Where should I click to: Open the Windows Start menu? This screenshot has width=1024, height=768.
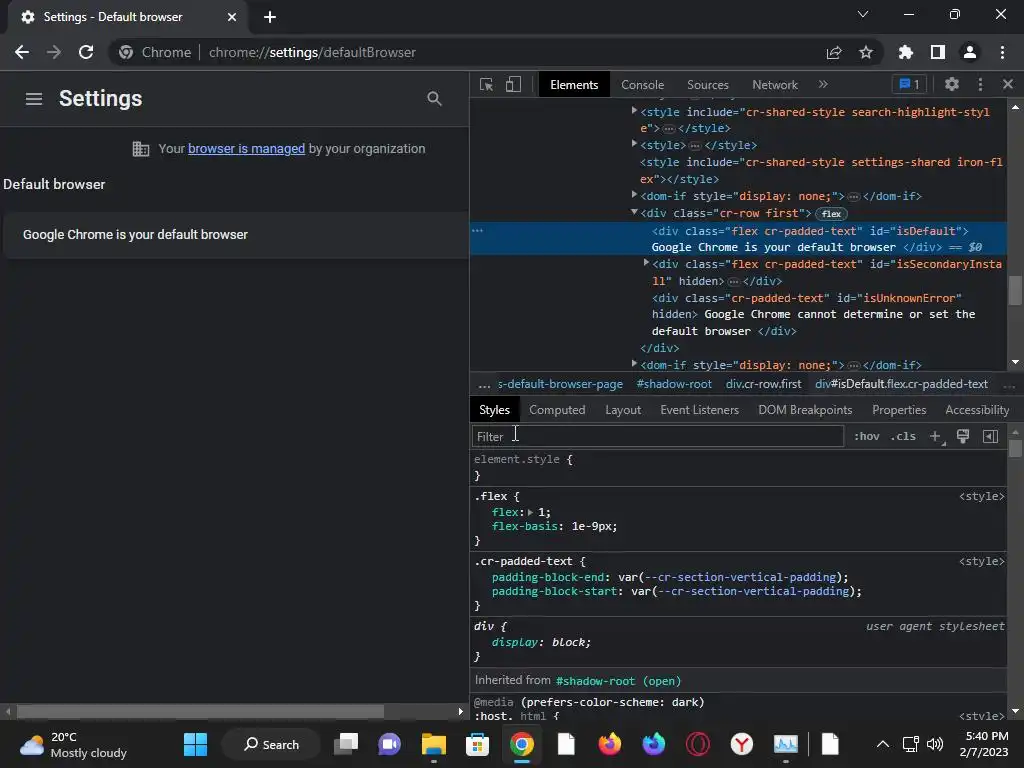pos(195,744)
